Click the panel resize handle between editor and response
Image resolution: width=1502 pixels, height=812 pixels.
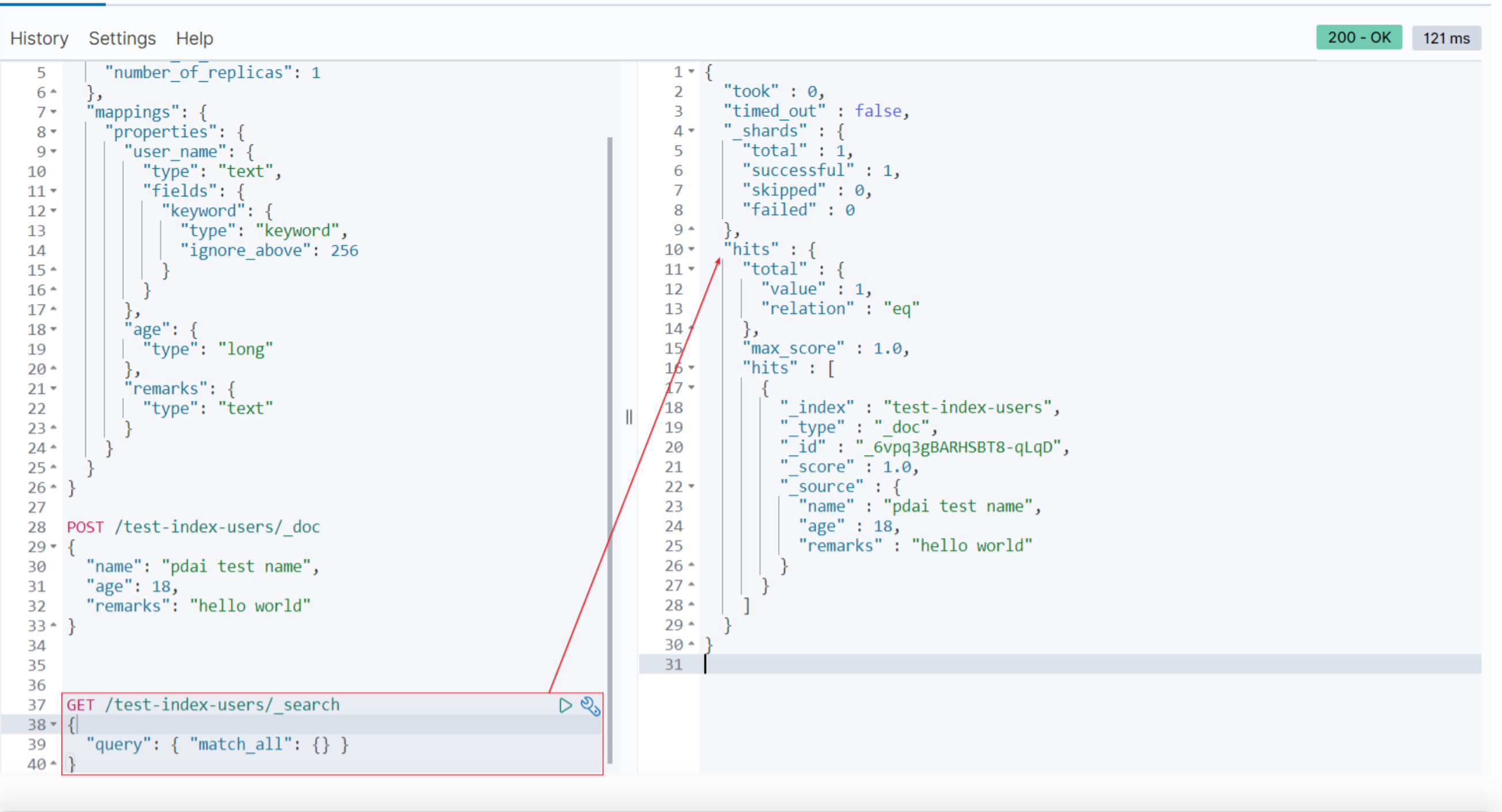pos(628,417)
